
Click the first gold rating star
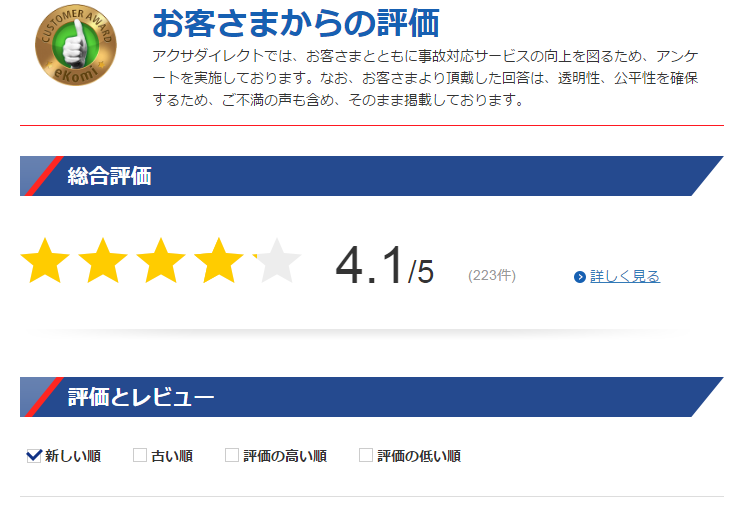45,260
